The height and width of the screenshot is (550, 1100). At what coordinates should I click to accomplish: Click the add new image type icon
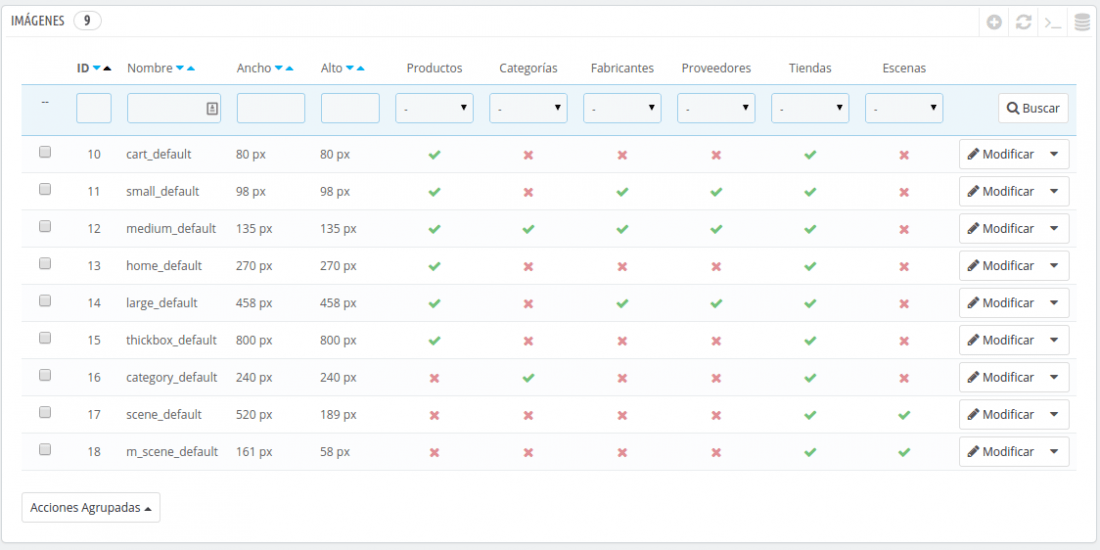coord(993,22)
